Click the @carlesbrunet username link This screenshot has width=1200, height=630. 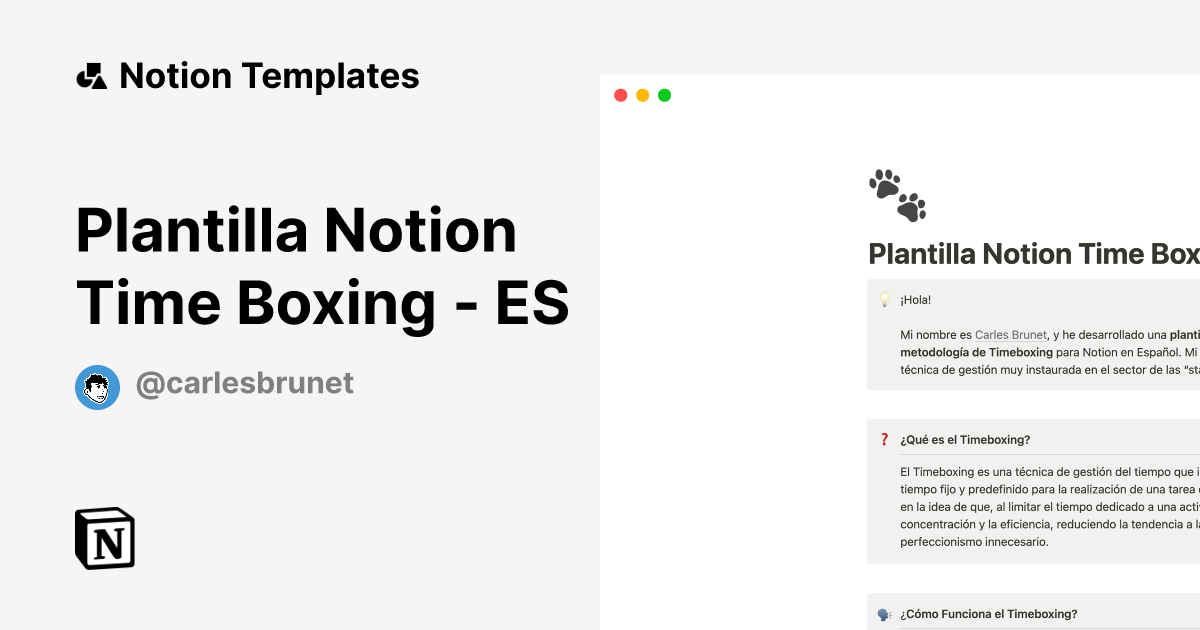[x=244, y=383]
